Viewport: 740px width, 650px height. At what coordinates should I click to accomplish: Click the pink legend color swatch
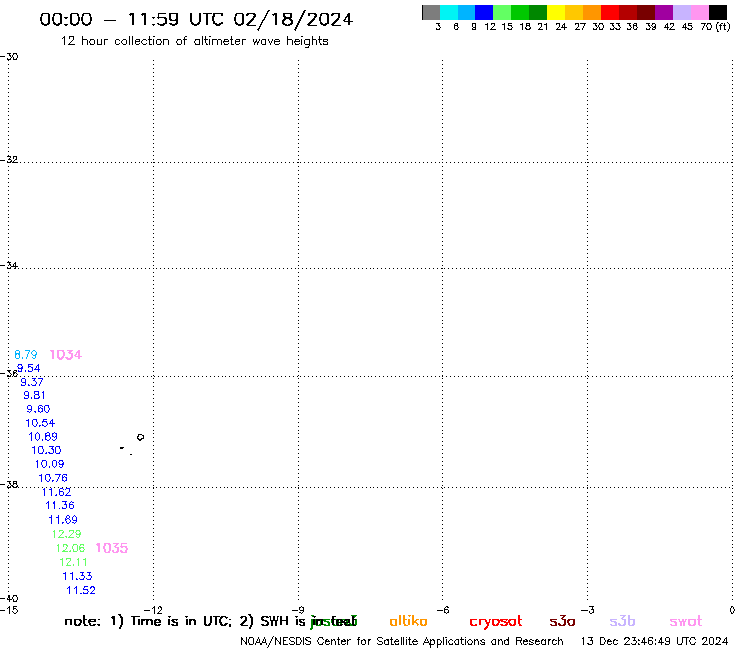point(699,12)
